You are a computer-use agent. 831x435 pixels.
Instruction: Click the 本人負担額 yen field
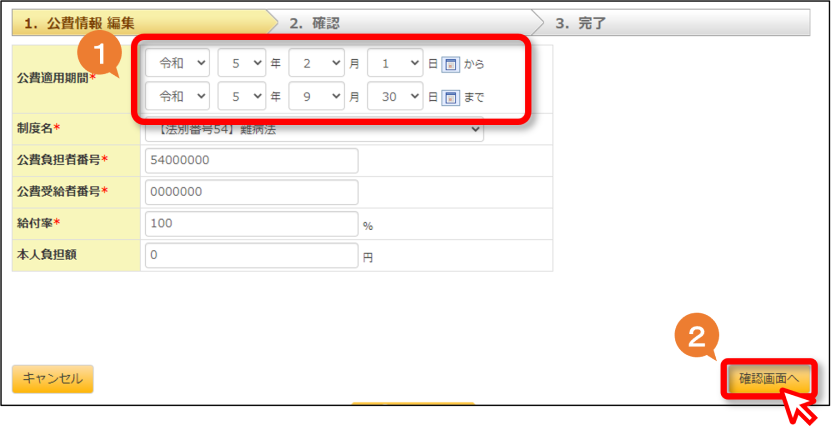pyautogui.click(x=252, y=255)
